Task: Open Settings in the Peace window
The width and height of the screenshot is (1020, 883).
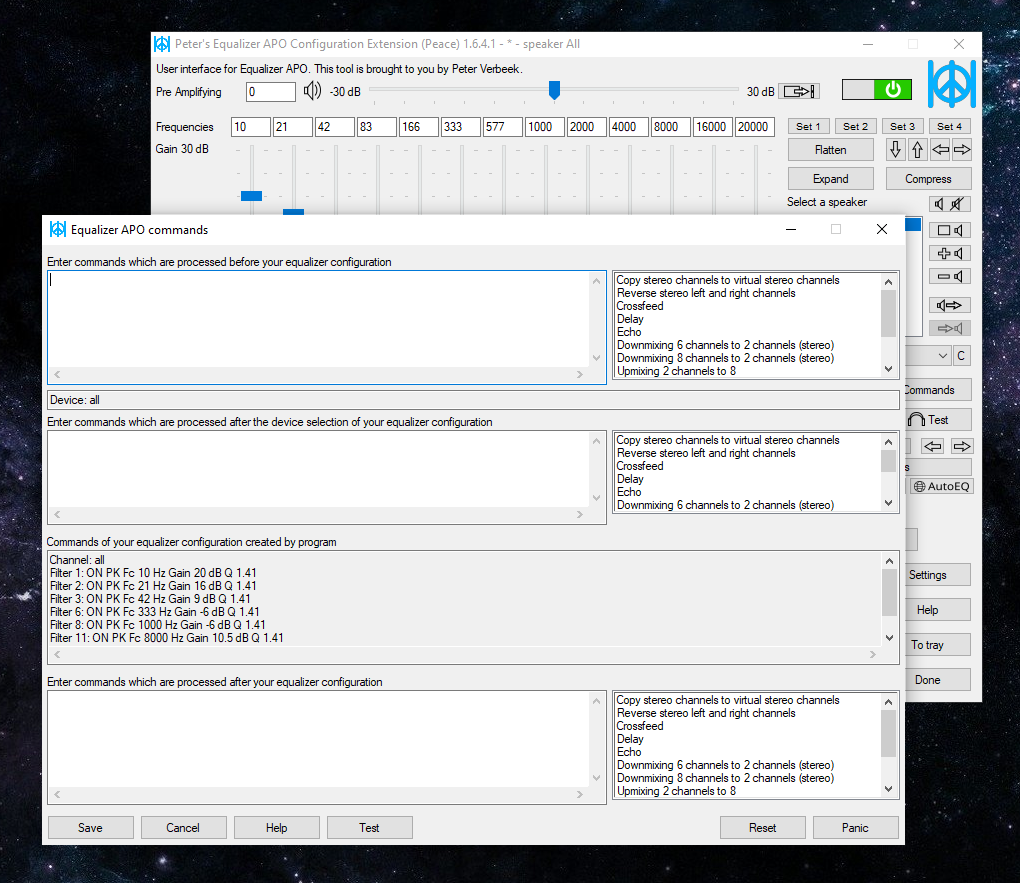Action: point(937,575)
